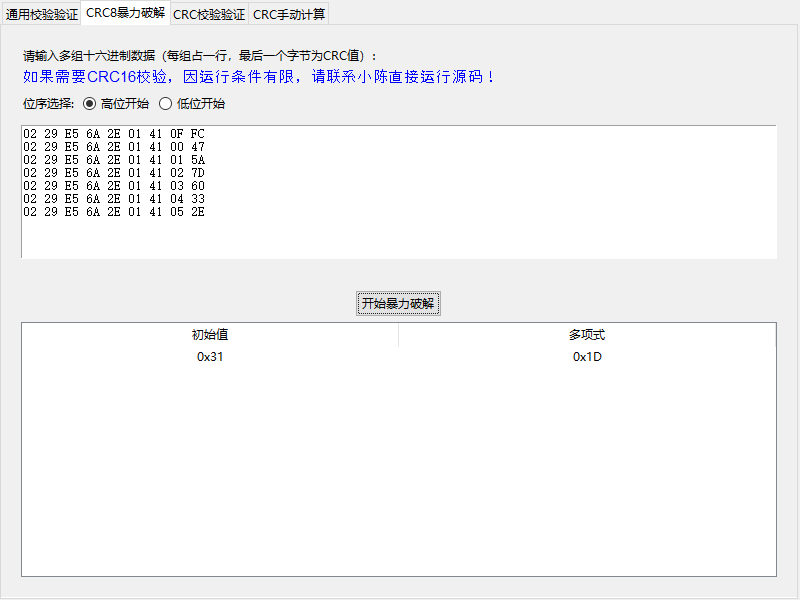800x600 pixels.
Task: Click the data line ending in 01 5A
Action: point(114,160)
